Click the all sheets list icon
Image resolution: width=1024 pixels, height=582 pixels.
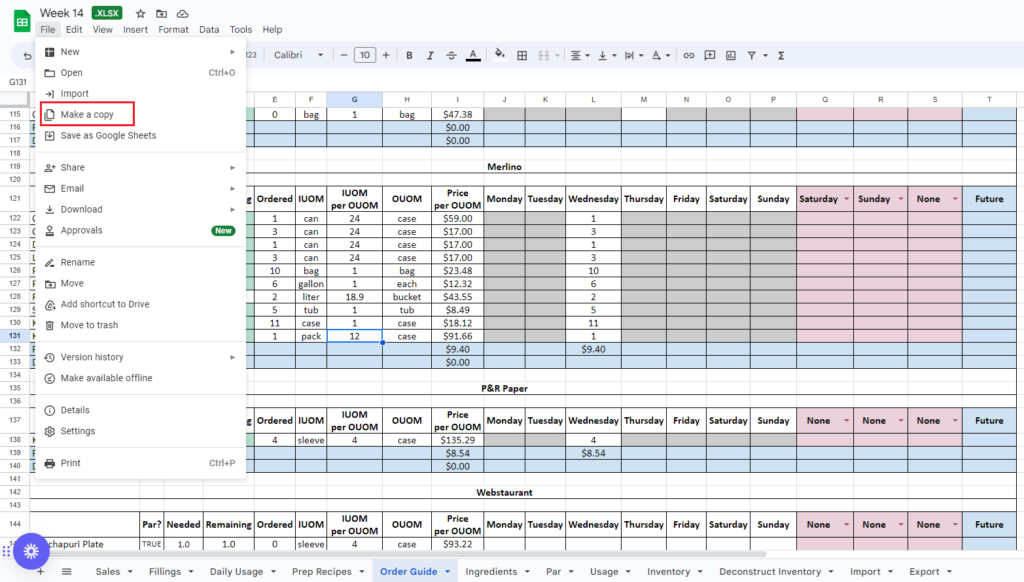(67, 571)
